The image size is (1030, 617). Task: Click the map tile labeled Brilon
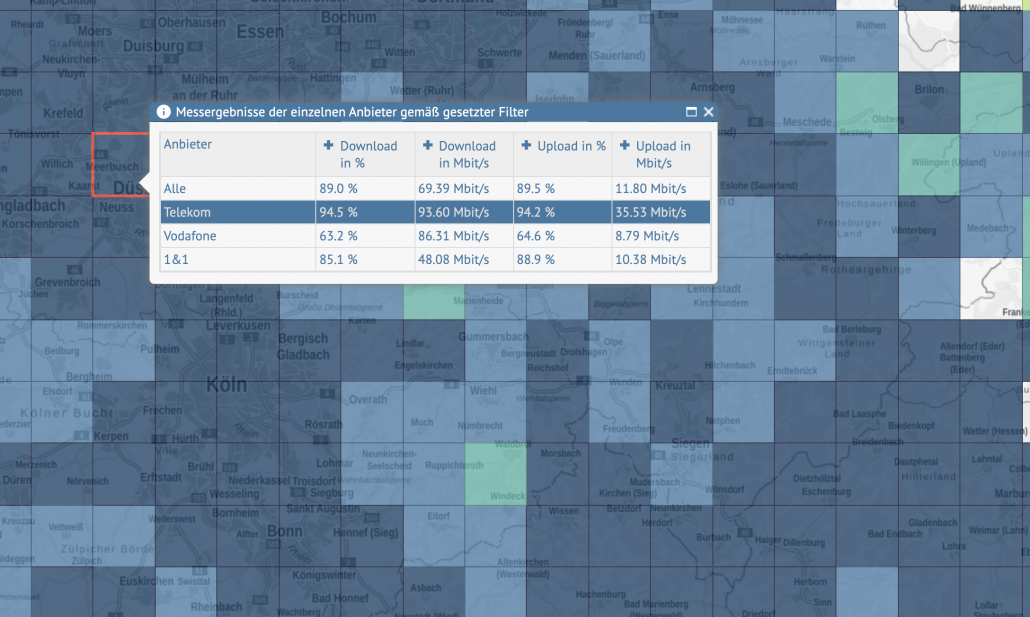tap(929, 103)
